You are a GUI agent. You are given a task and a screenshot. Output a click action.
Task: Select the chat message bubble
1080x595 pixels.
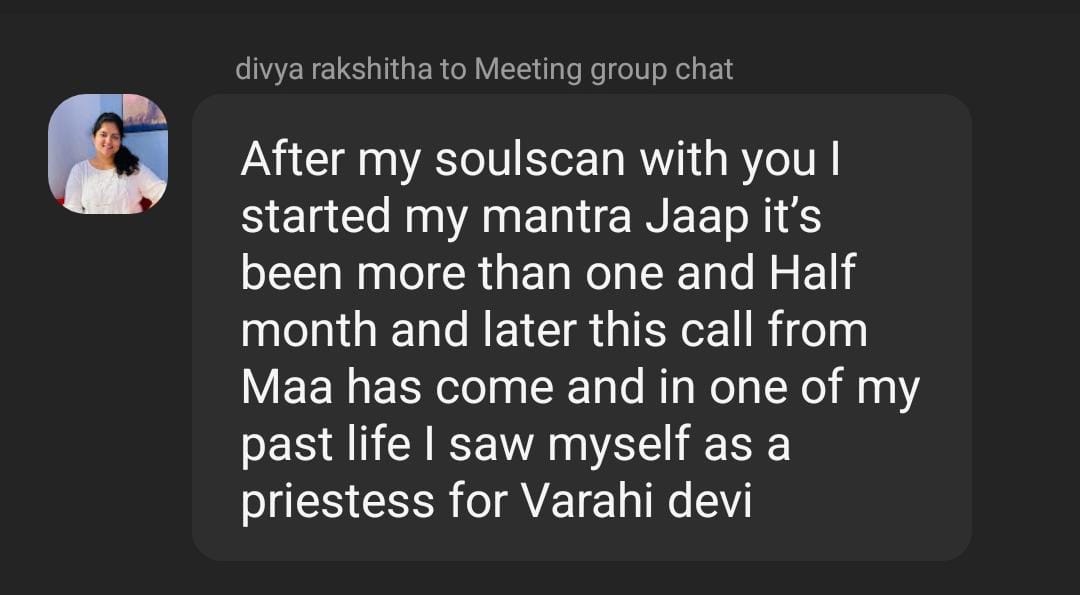[581, 327]
